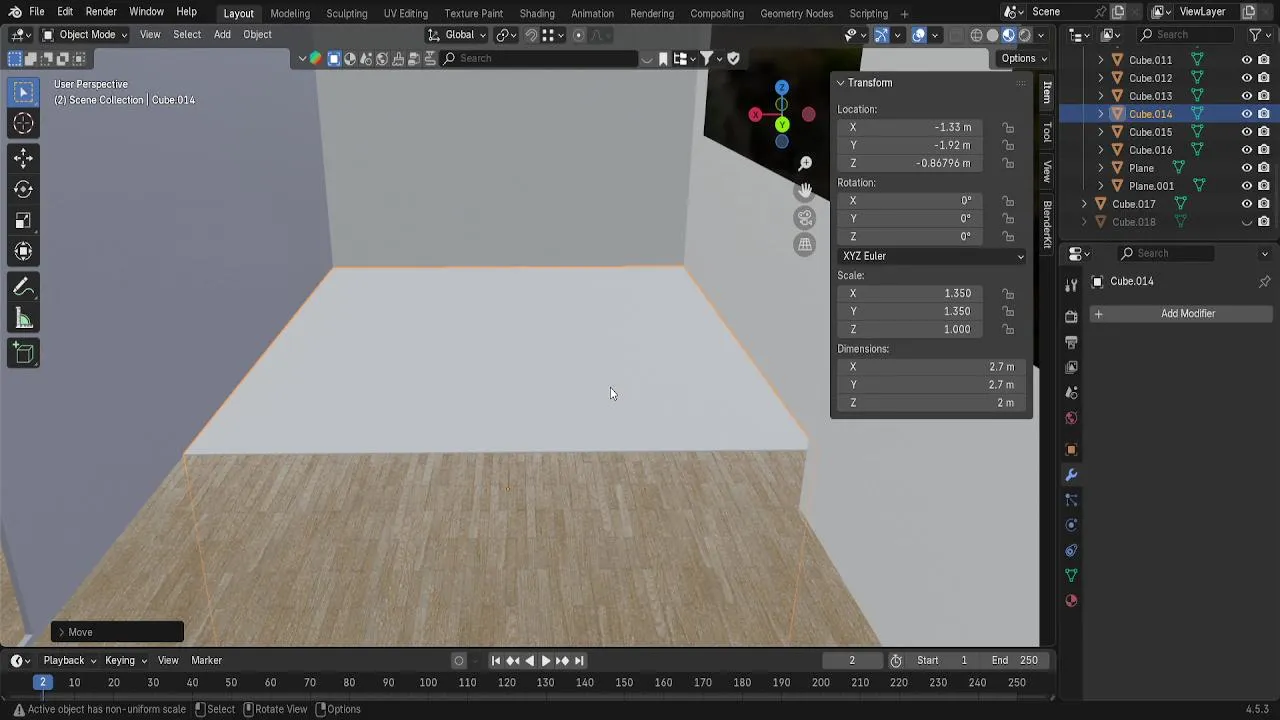Select the Scale tool
This screenshot has width=1280, height=720.
coord(23,220)
